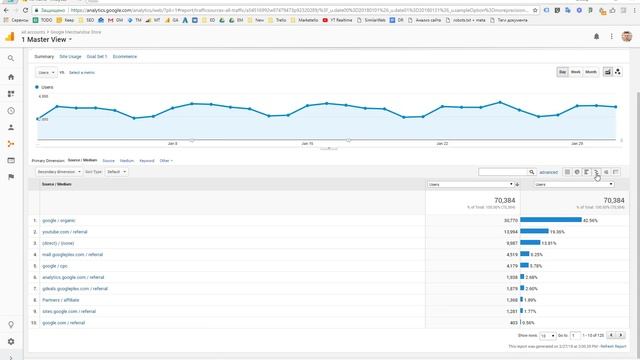
Task: Set graph granularity to Day
Action: pyautogui.click(x=562, y=72)
